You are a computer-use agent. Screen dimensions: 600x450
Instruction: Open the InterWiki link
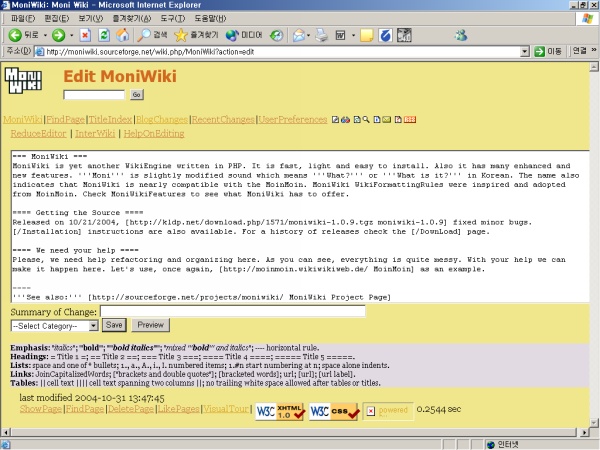point(95,134)
